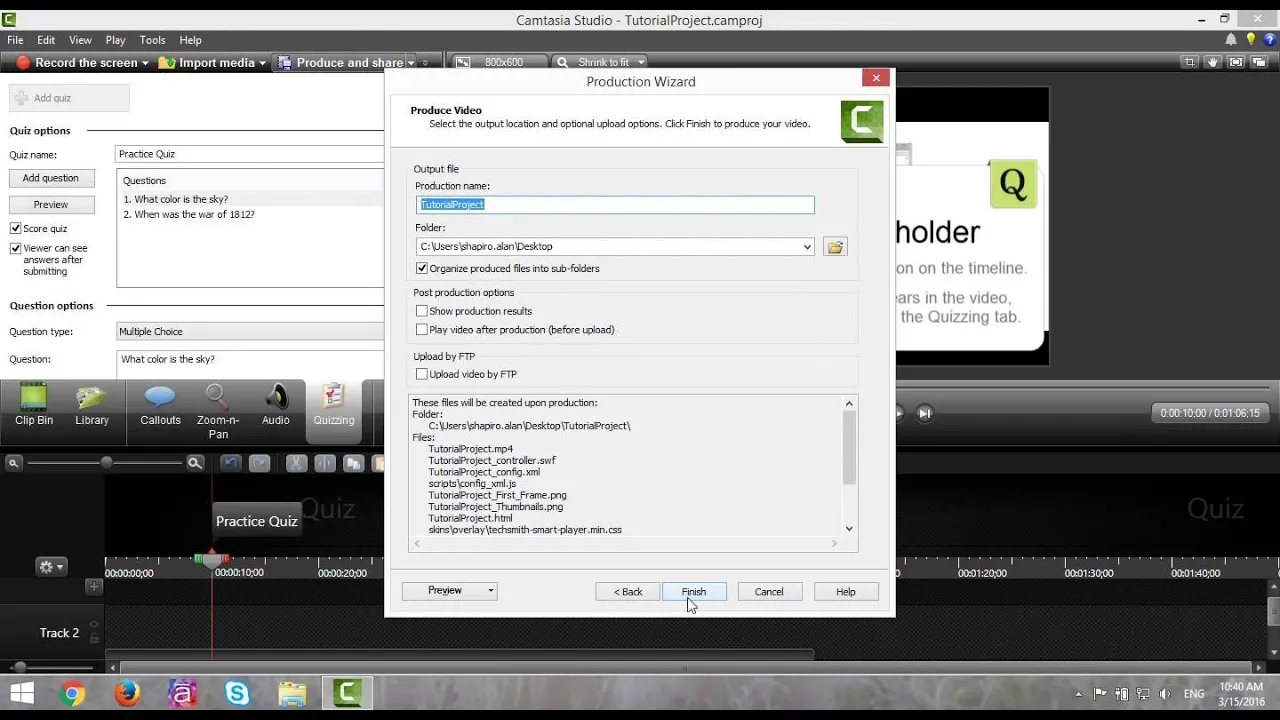The image size is (1280, 720).
Task: Click the yellow lightbulb tips icon
Action: tap(1250, 40)
